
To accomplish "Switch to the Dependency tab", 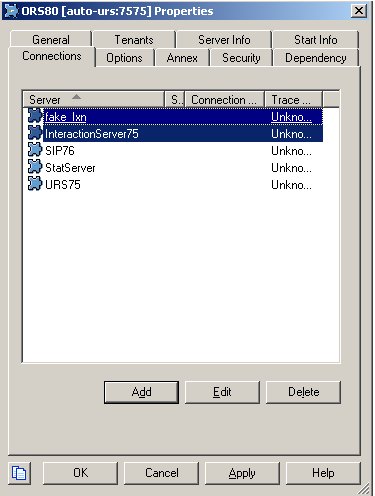I will pyautogui.click(x=316, y=58).
